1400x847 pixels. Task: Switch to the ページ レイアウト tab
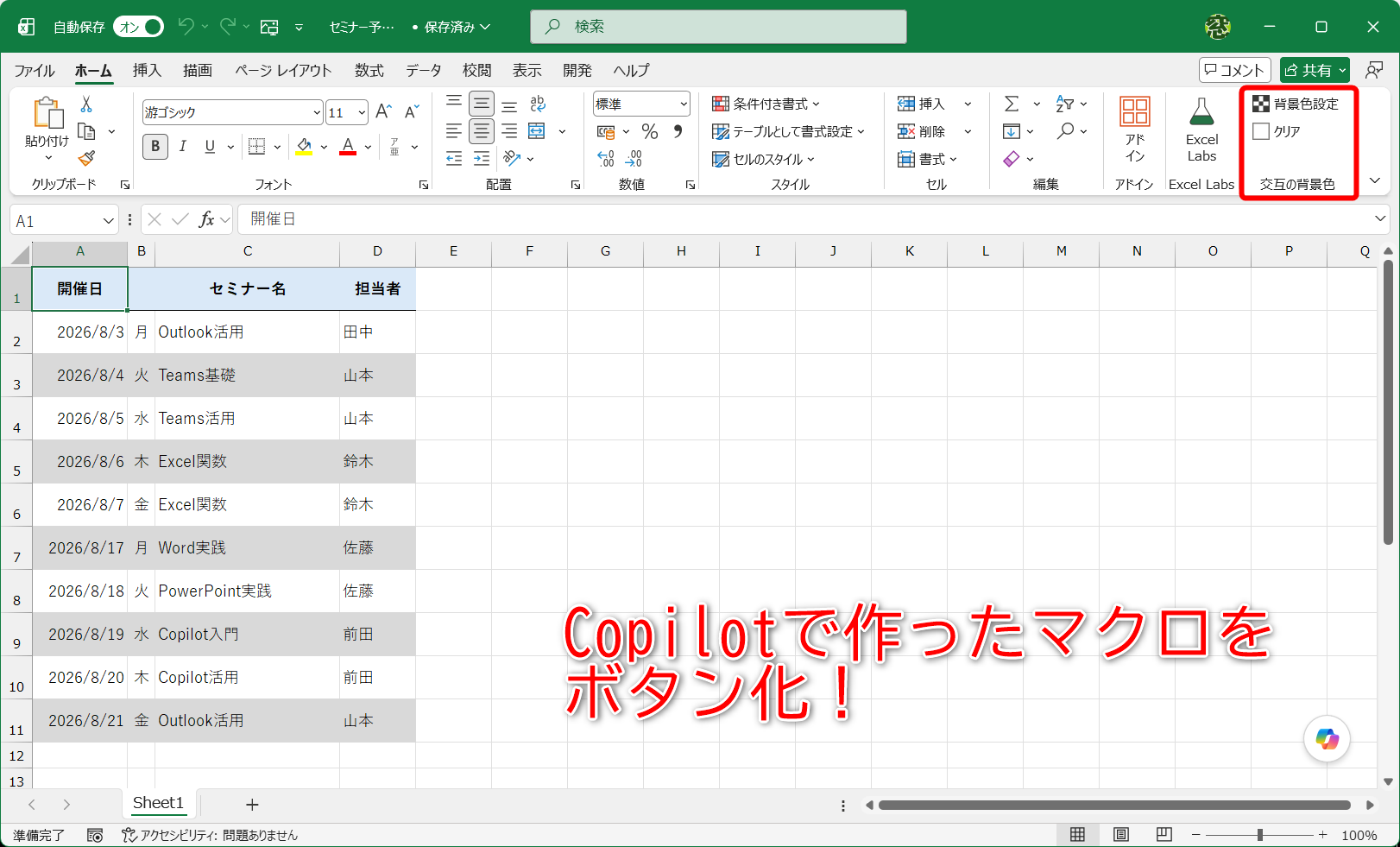point(283,70)
